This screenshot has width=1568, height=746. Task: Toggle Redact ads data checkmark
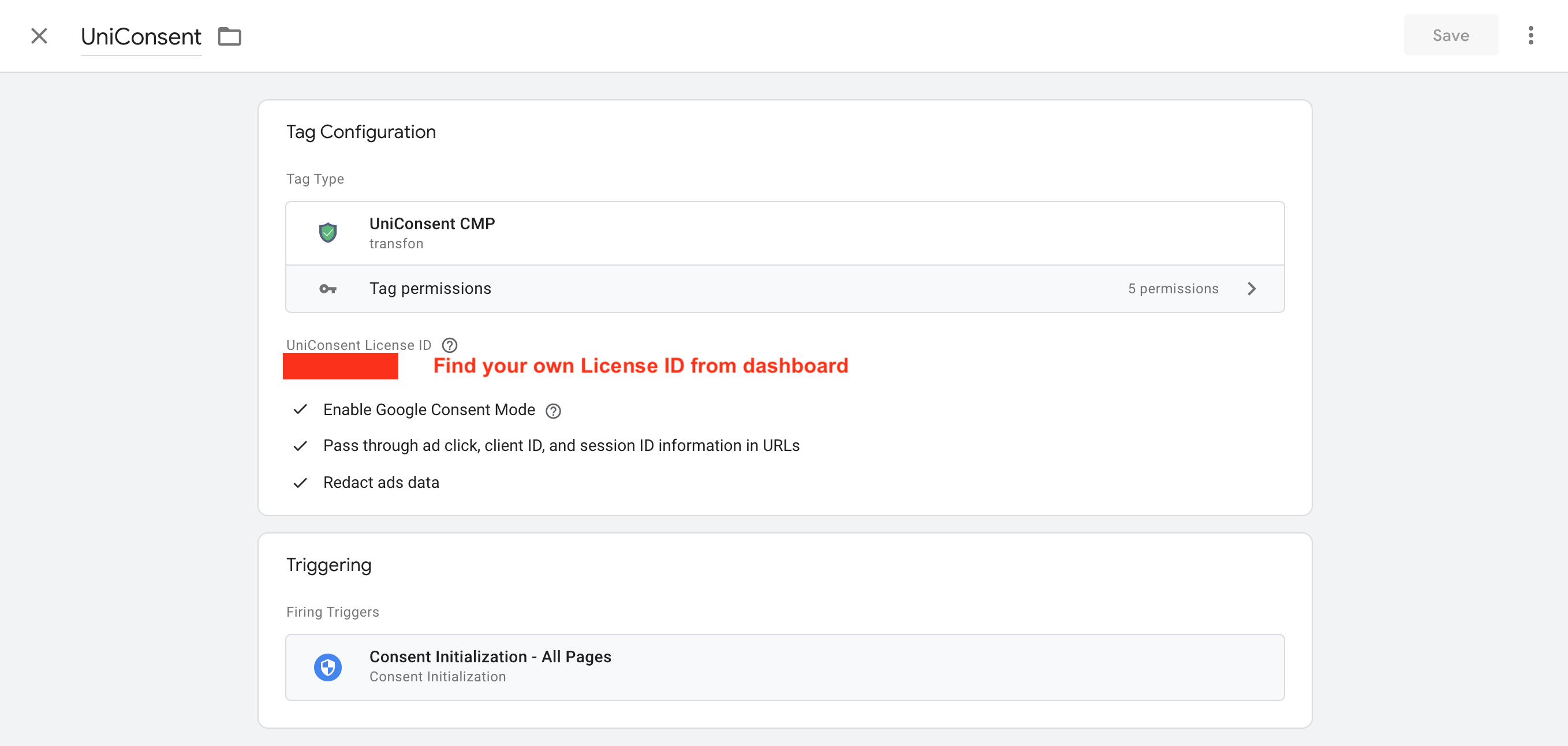click(x=300, y=483)
